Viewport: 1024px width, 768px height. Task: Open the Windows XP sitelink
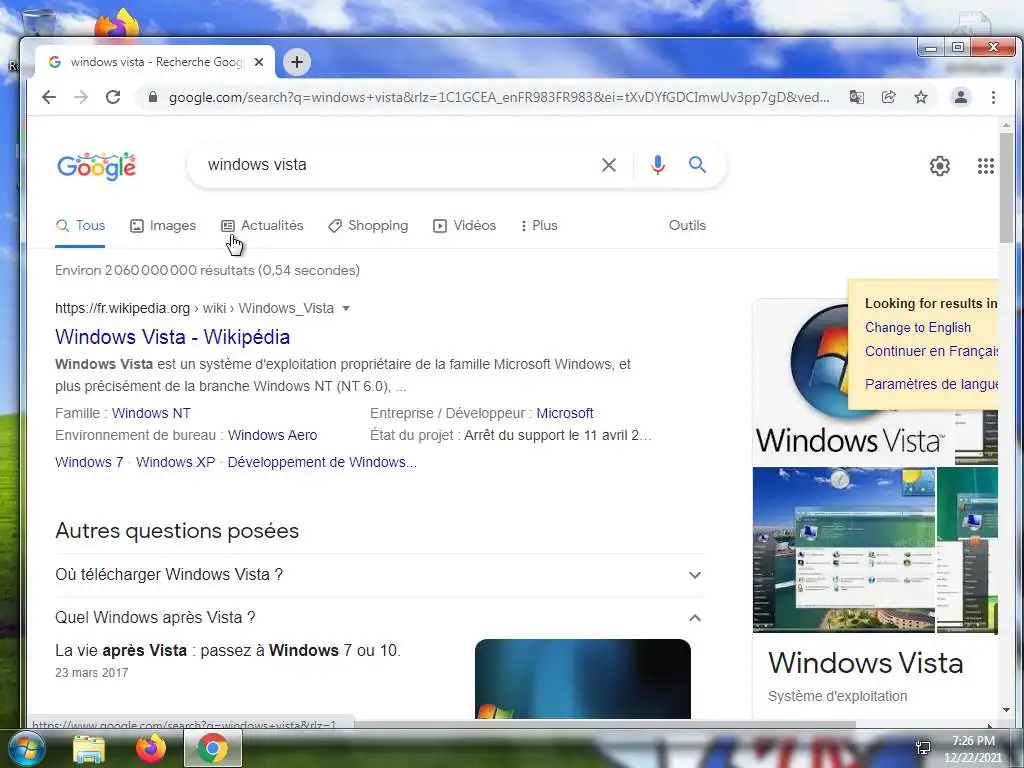click(176, 462)
